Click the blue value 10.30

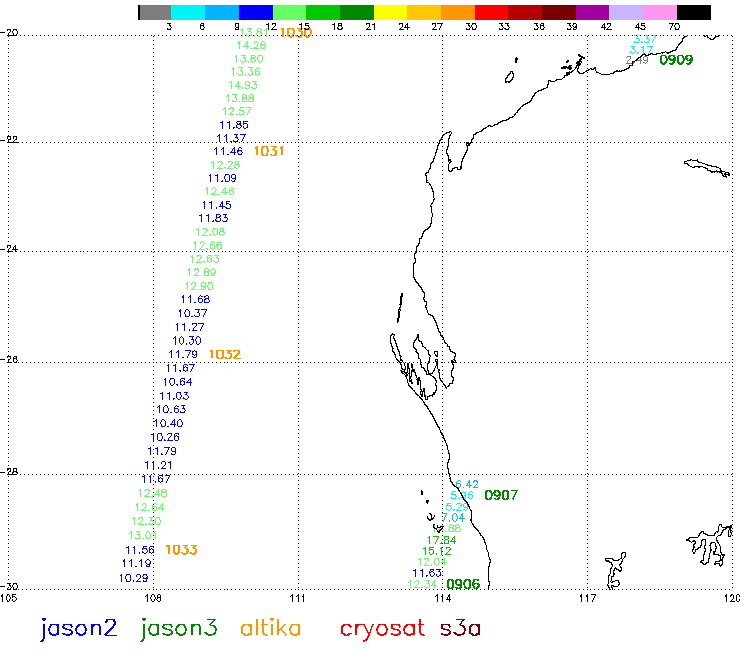tap(187, 341)
